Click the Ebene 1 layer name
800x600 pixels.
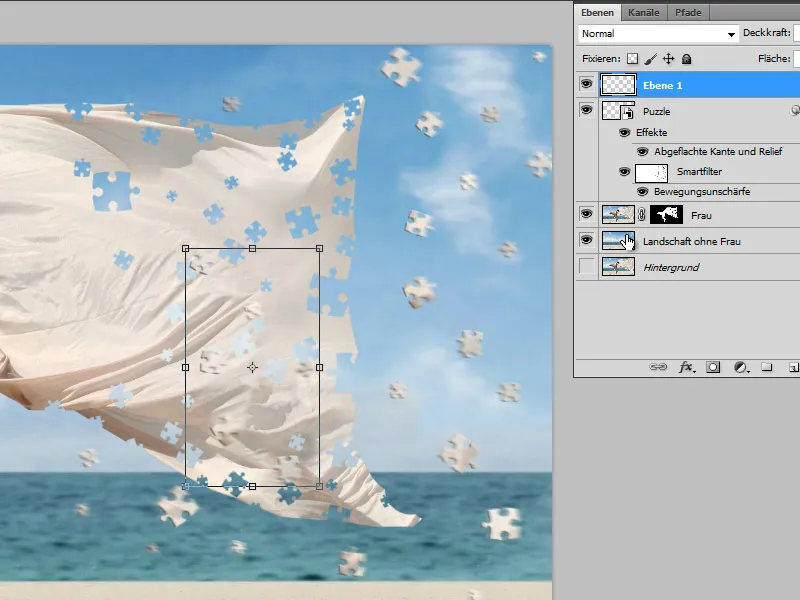pos(662,85)
